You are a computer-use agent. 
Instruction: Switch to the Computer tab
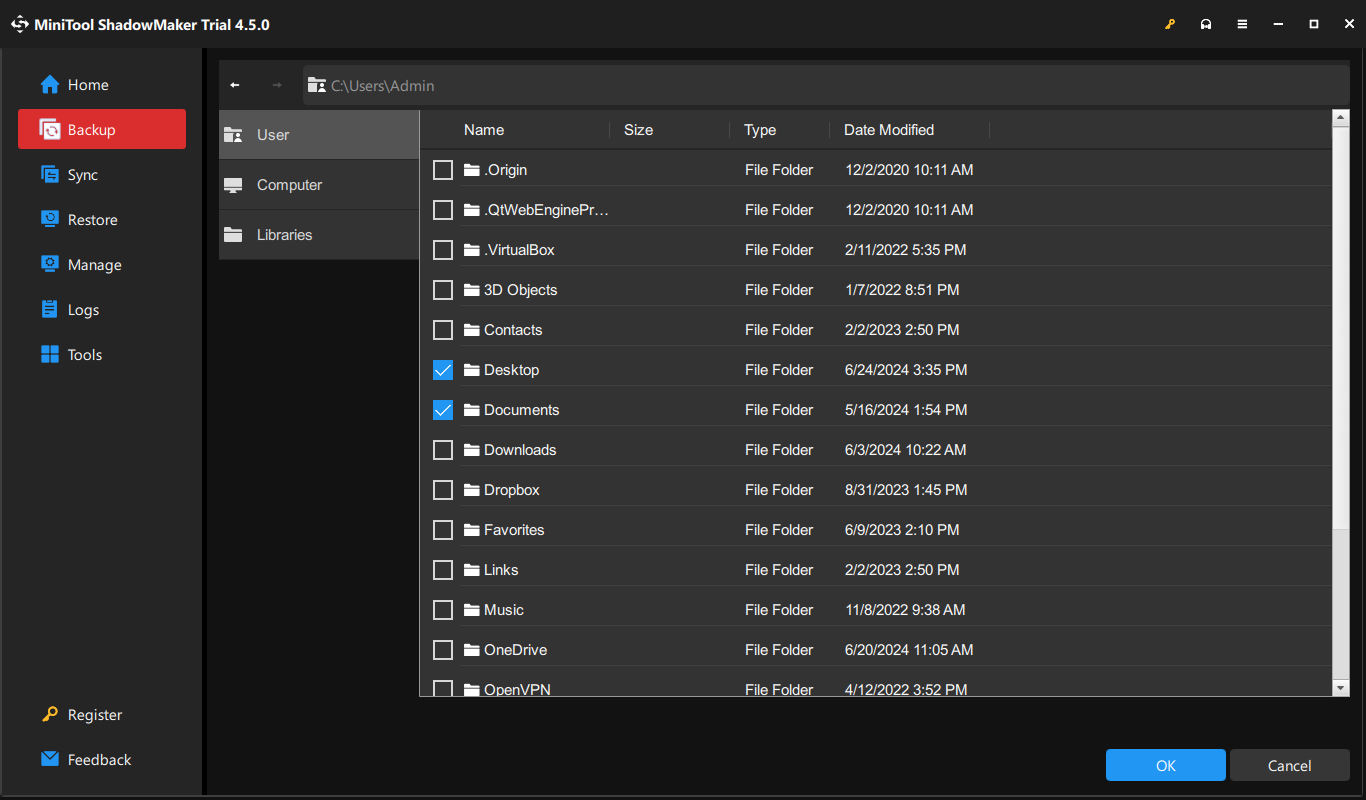[x=289, y=185]
